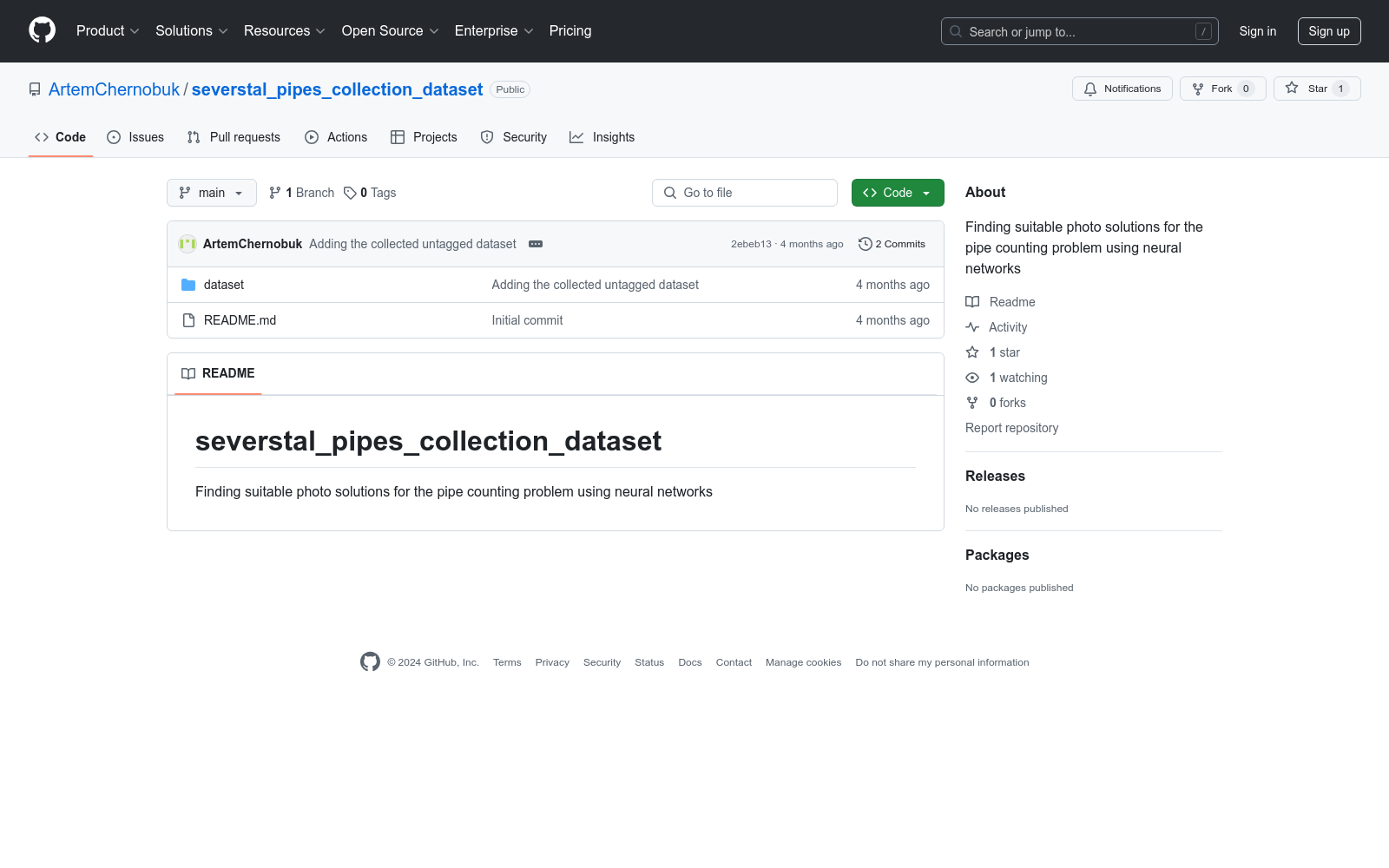
Task: Click Manage cookies in footer
Action: [x=803, y=662]
